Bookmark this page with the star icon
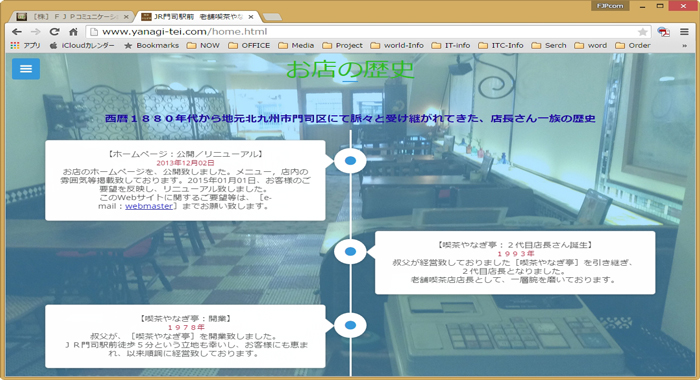The image size is (700, 380). click(642, 32)
